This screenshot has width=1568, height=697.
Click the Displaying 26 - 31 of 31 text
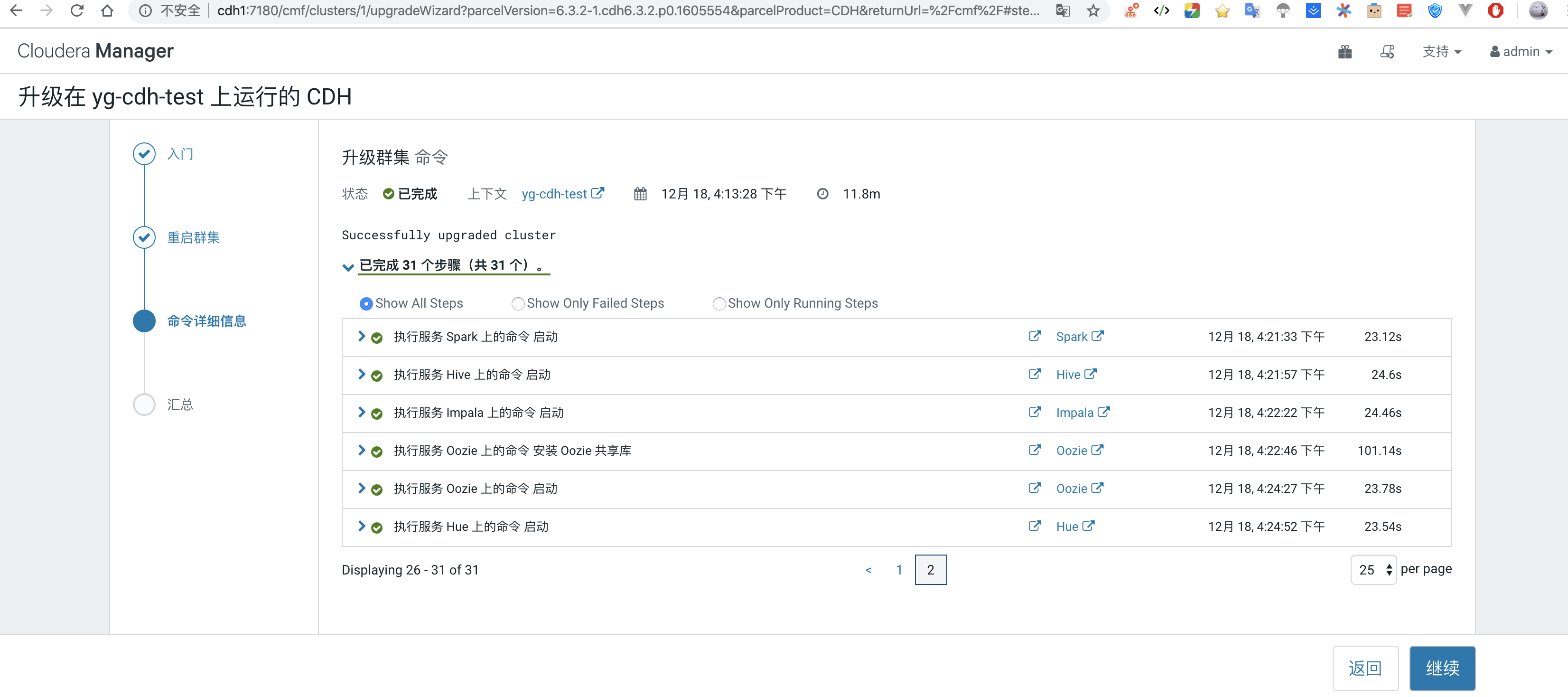[410, 570]
